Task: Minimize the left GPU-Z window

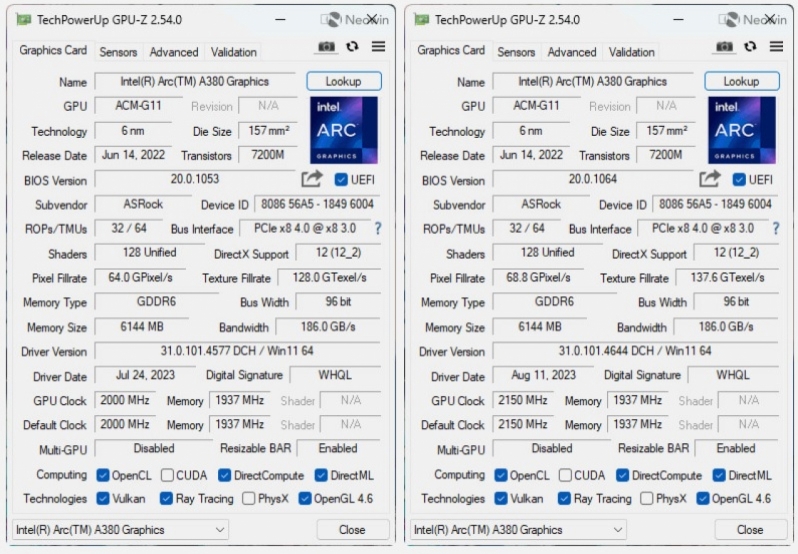Action: click(x=280, y=20)
